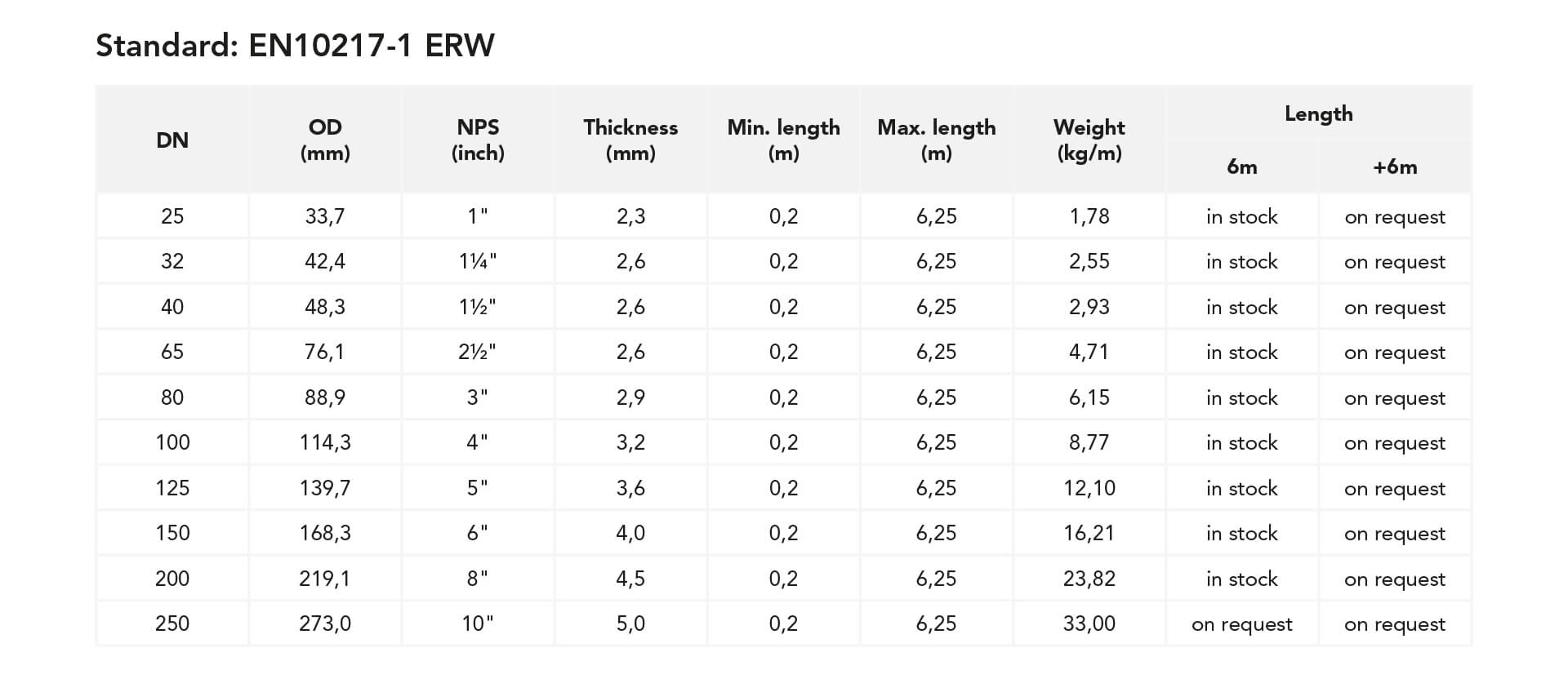Click the OD value 219,1
This screenshot has width=1568, height=679.
tap(325, 579)
